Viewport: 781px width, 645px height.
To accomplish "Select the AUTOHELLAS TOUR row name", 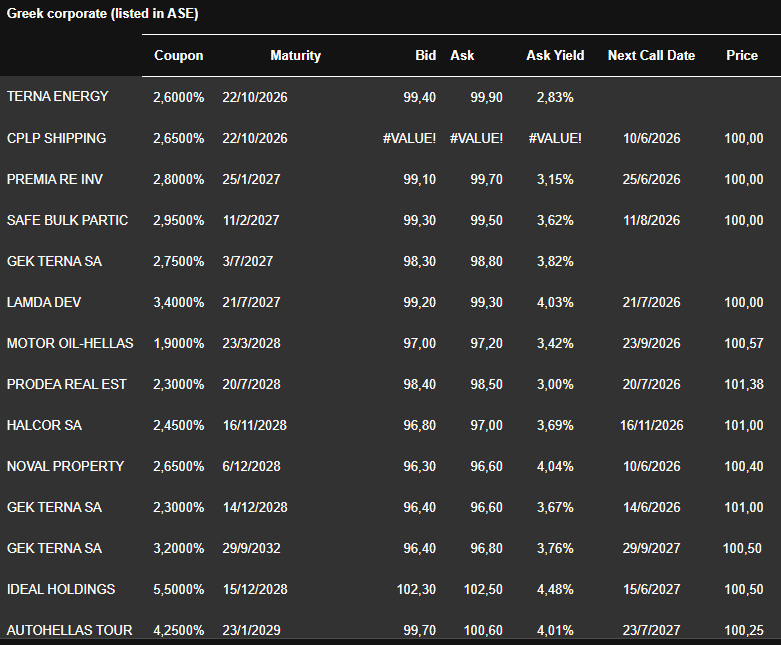I will (x=69, y=630).
